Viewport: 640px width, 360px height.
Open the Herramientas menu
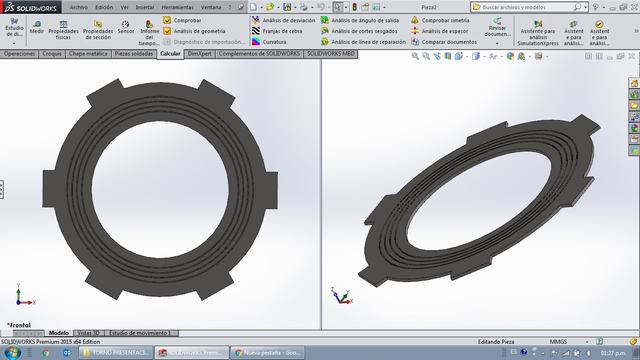pos(178,7)
